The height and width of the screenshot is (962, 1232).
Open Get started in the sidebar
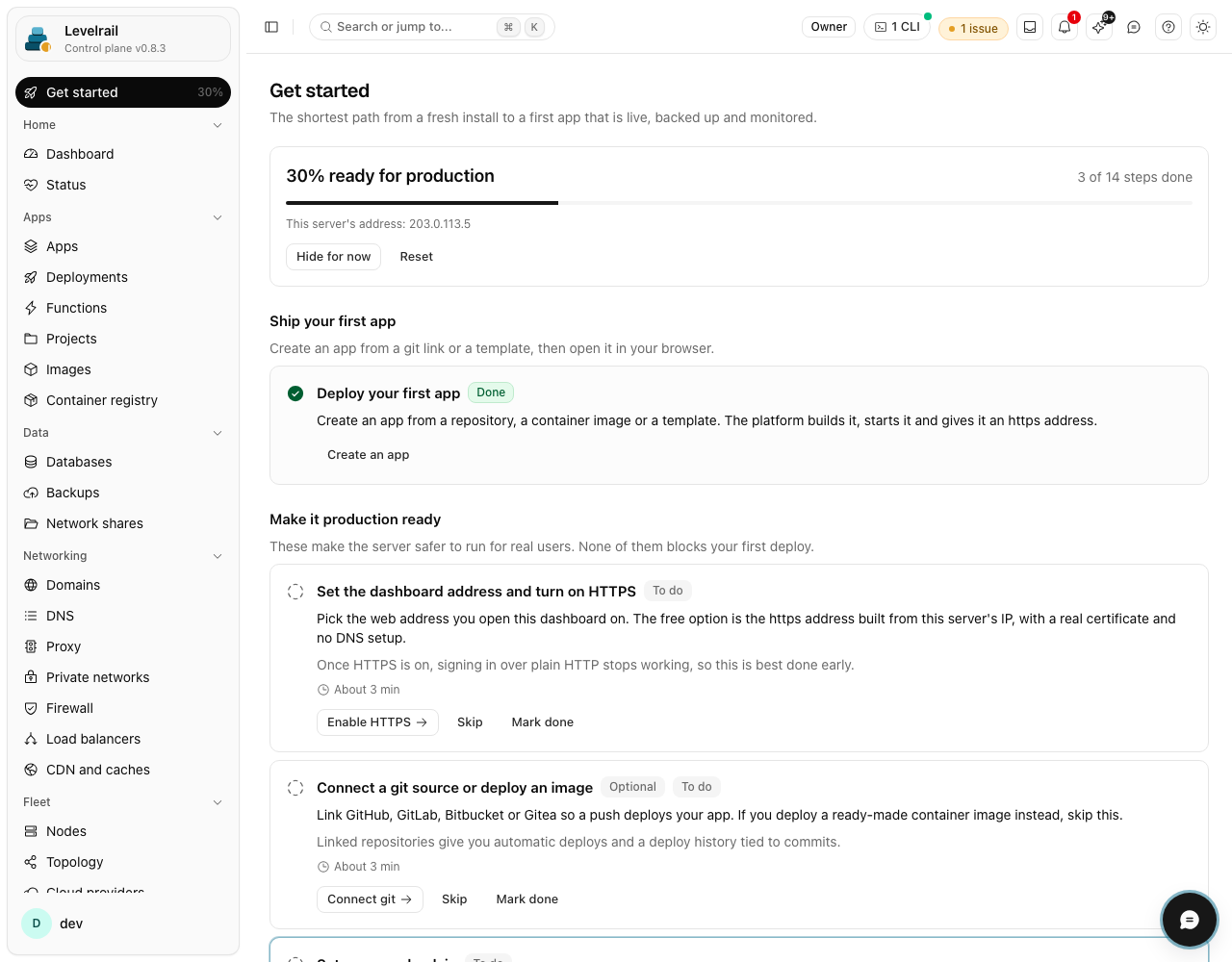click(x=123, y=92)
